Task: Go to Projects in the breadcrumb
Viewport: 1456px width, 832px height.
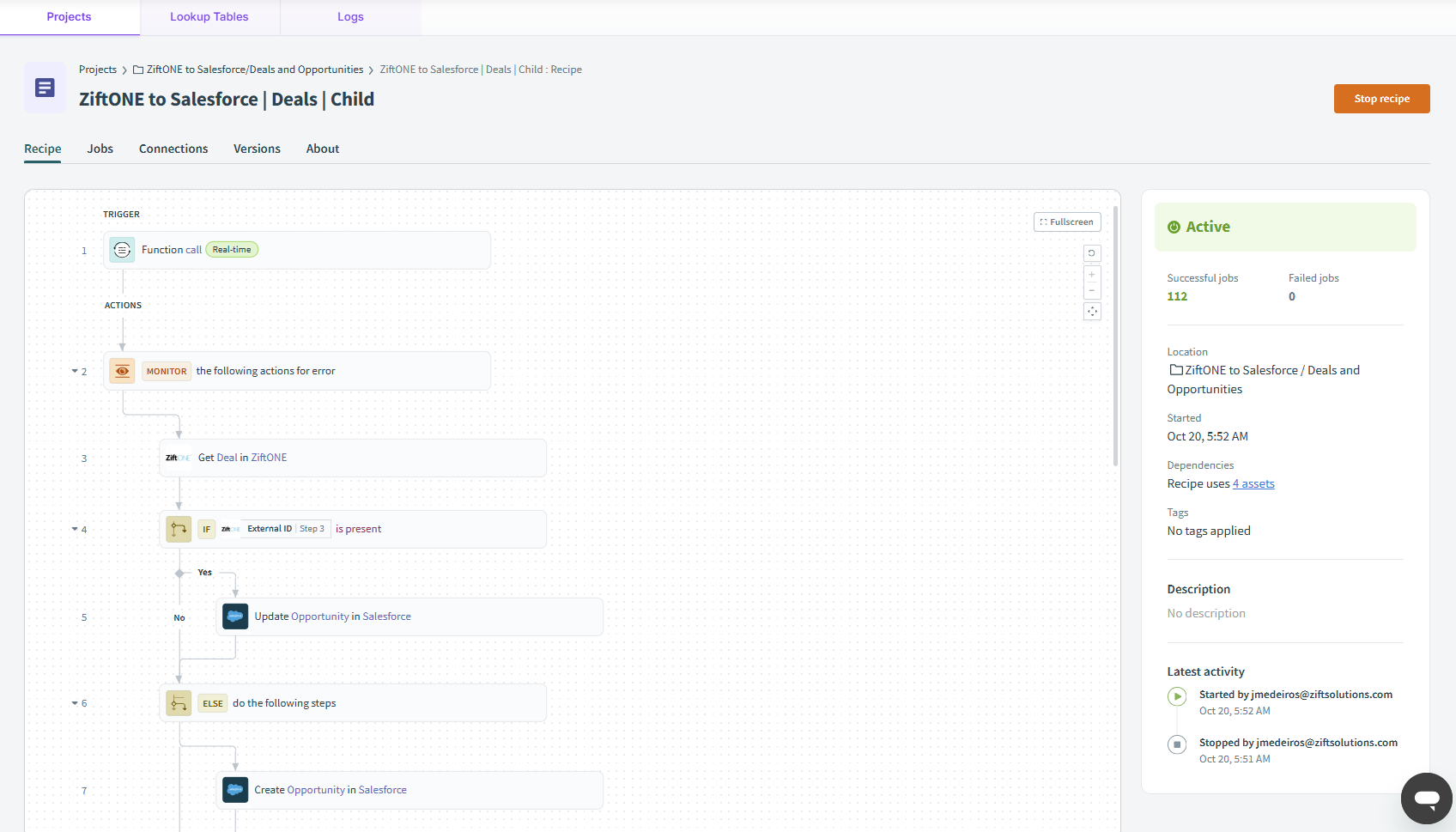Action: click(x=98, y=70)
